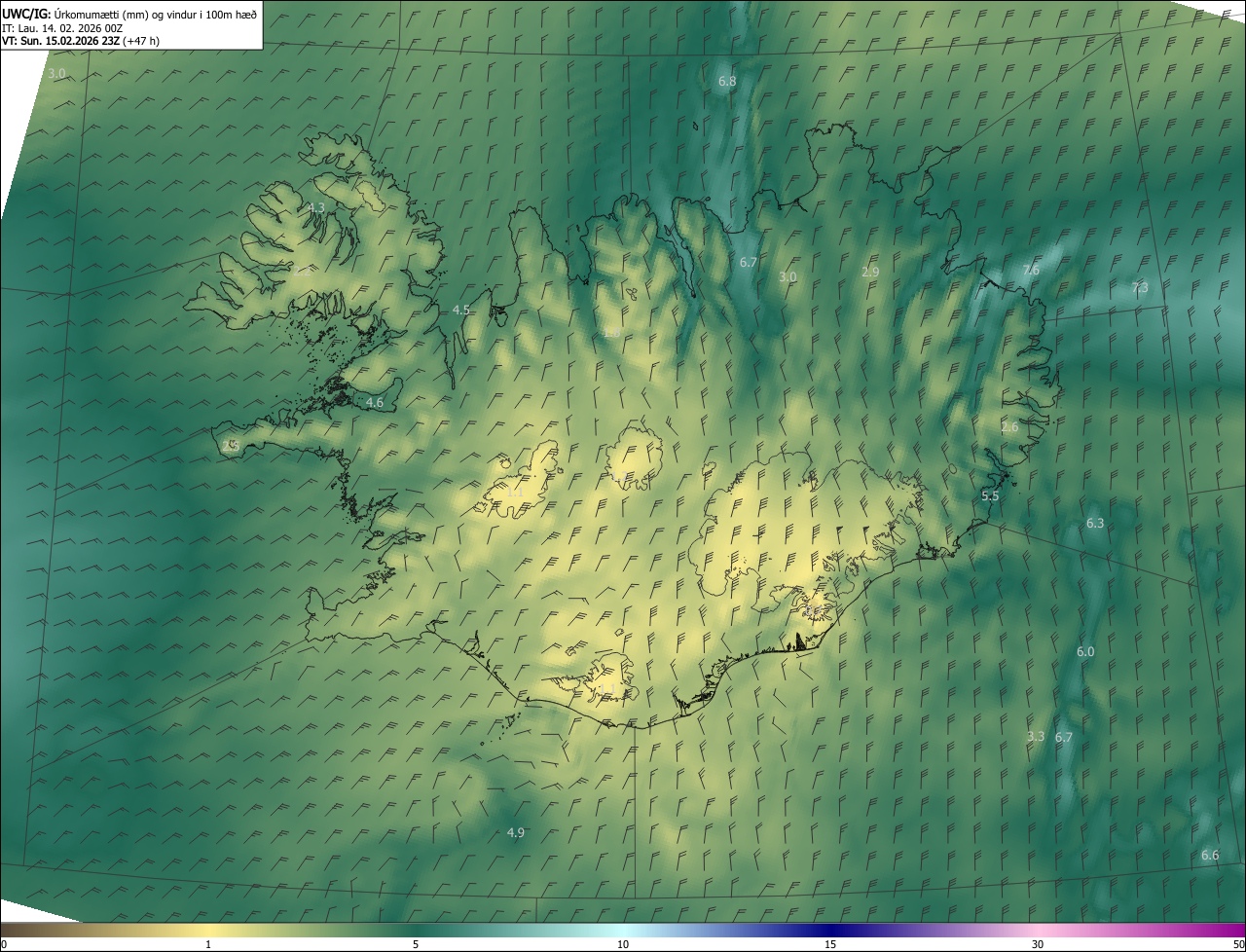
Task: Click the UWC/IG map title text
Action: click(x=129, y=13)
